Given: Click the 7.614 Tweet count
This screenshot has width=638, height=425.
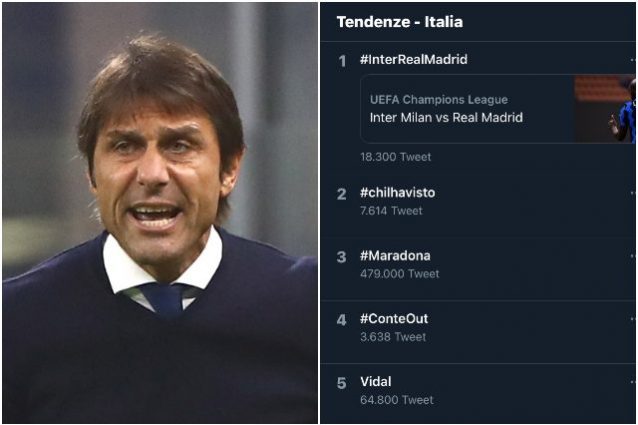Looking at the screenshot, I should [x=391, y=211].
